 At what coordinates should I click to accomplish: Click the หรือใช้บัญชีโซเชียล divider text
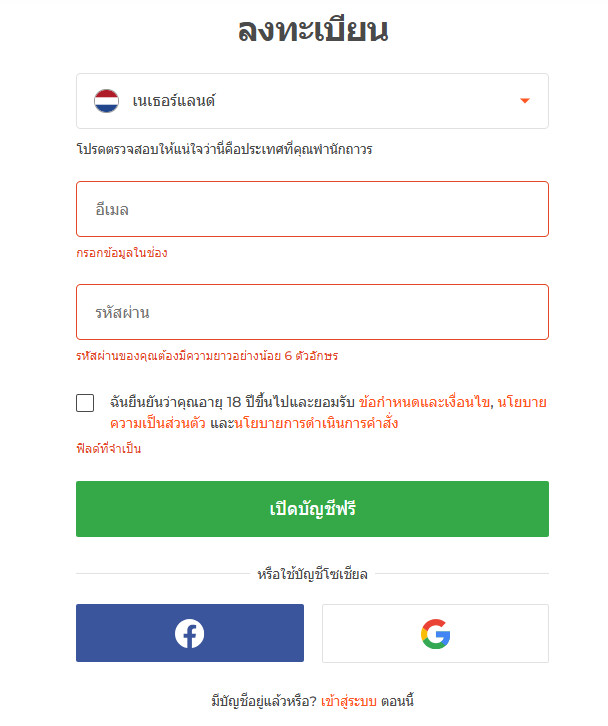[x=312, y=574]
